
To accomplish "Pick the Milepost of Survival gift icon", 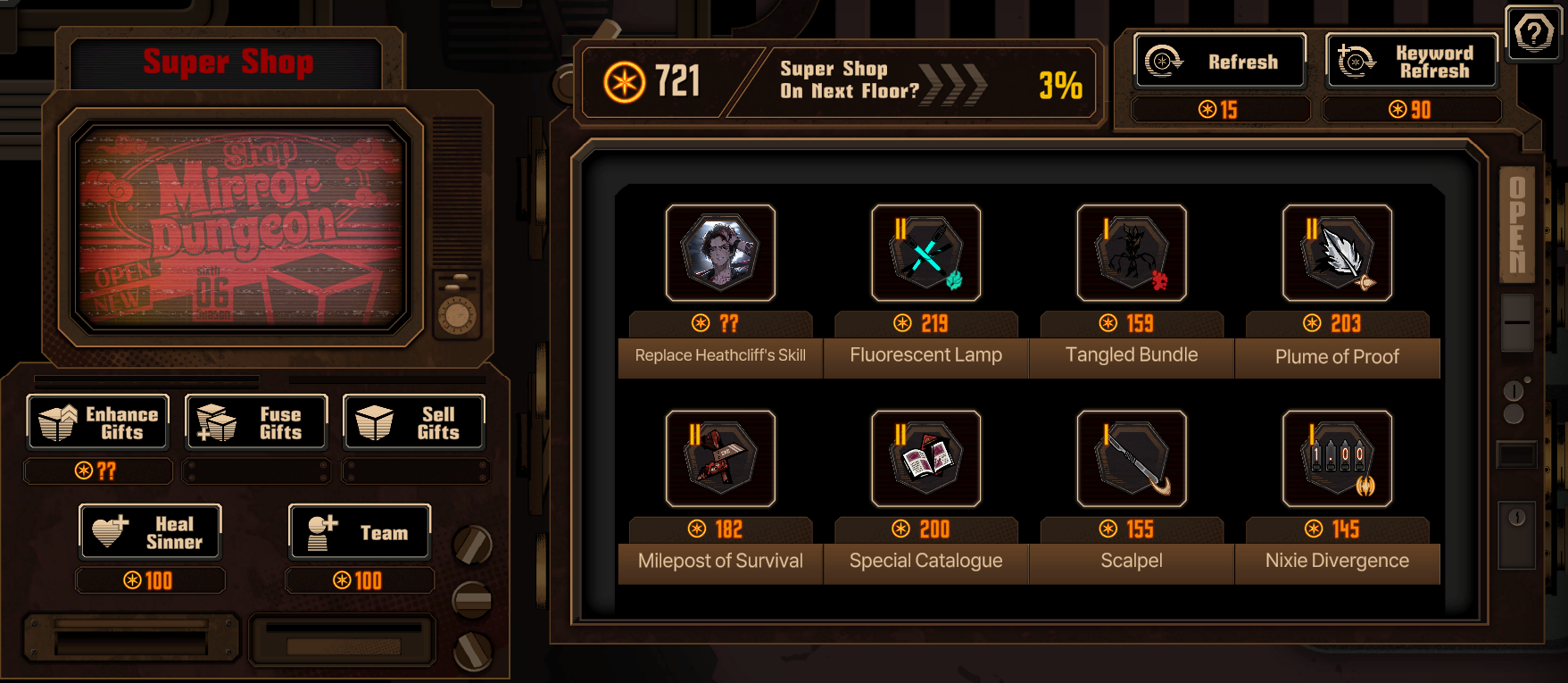I will point(721,459).
